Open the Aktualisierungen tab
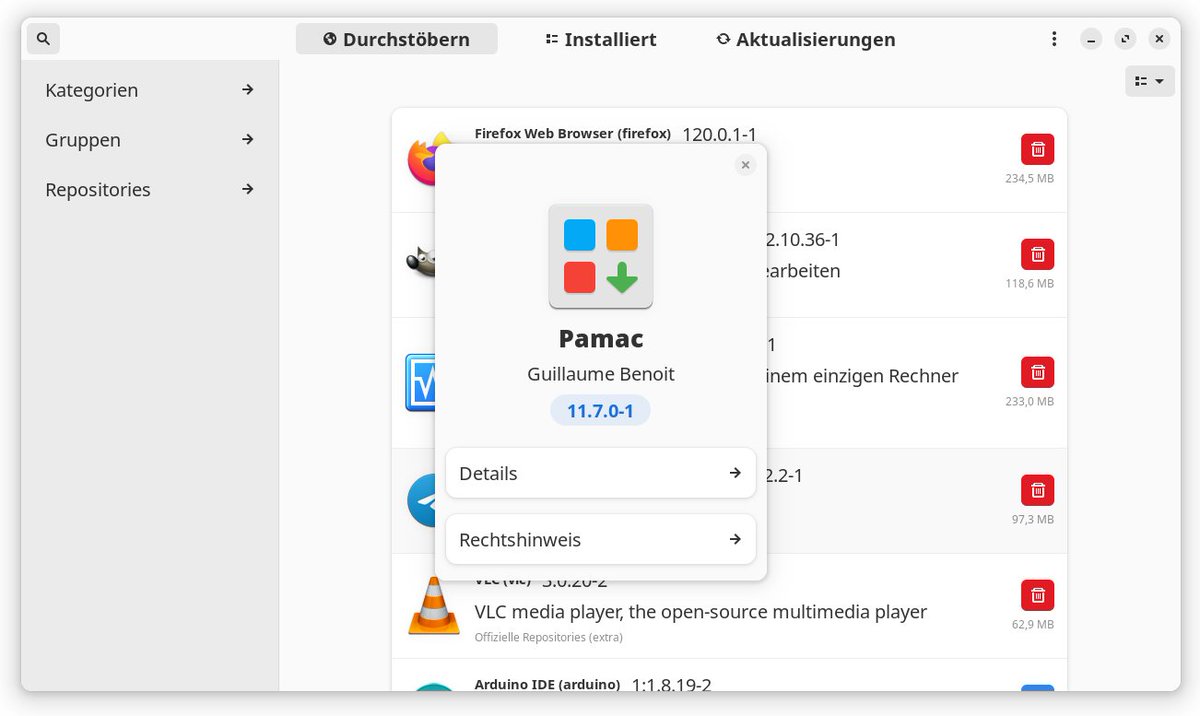 804,39
